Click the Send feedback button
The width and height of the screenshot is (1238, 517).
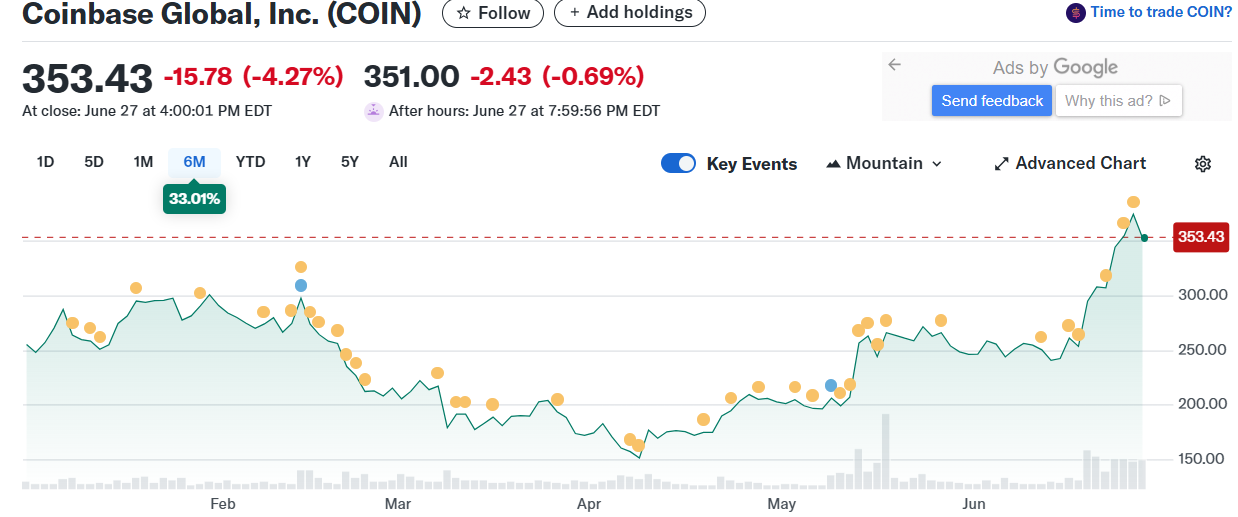coord(992,101)
